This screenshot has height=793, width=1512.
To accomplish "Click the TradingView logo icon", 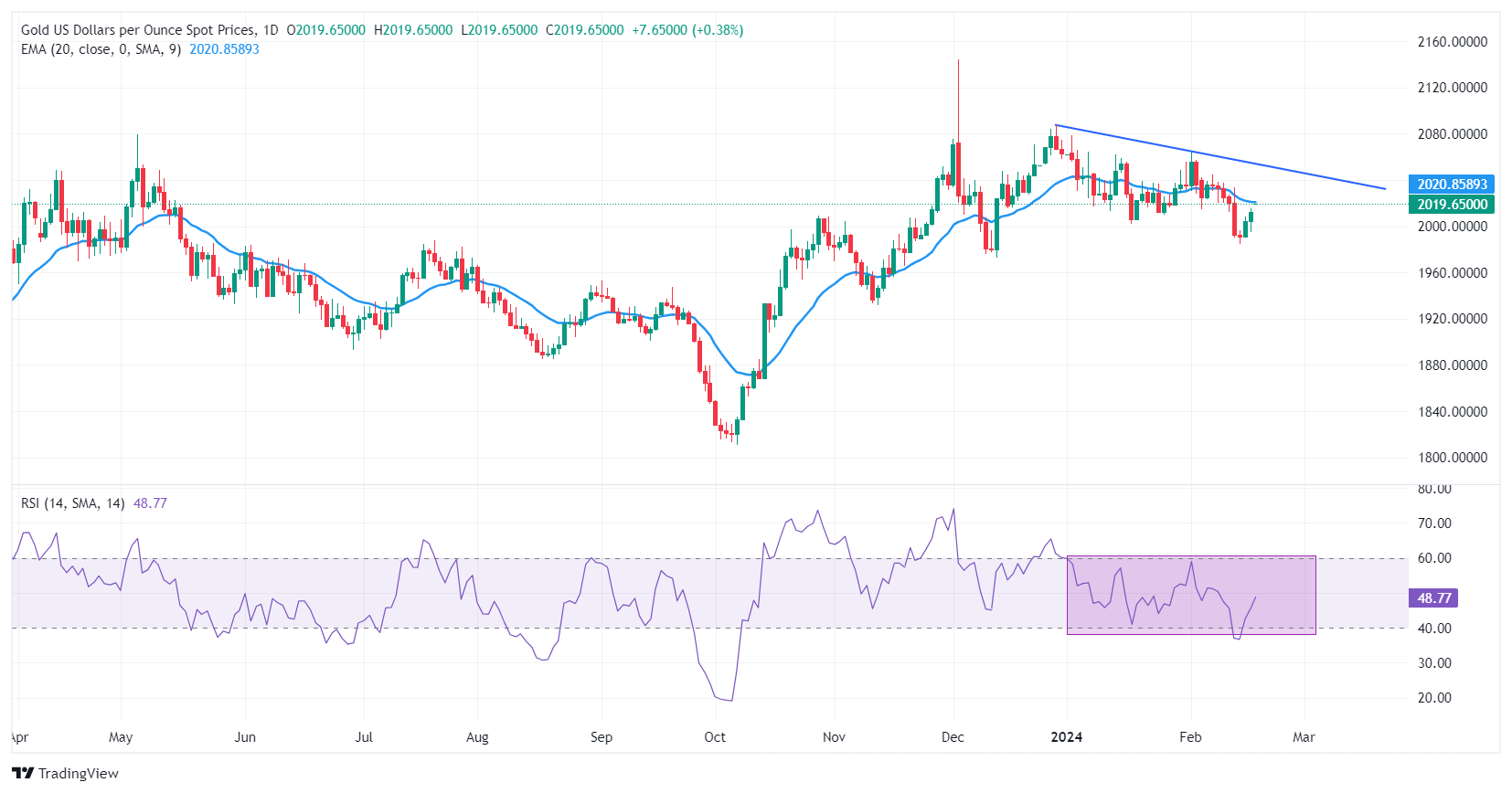I will 23,774.
